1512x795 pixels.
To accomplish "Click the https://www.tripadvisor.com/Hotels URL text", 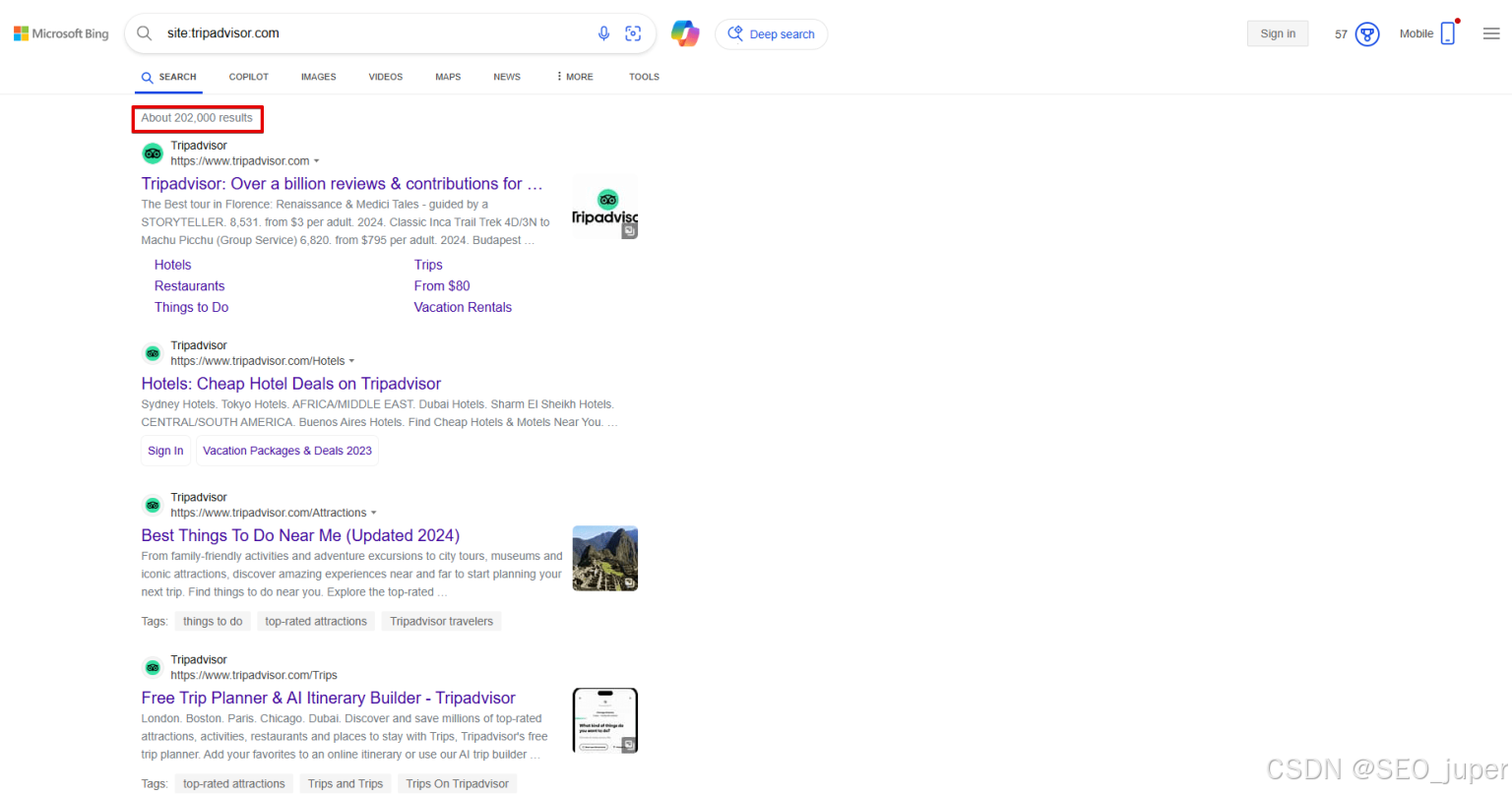I will point(258,361).
